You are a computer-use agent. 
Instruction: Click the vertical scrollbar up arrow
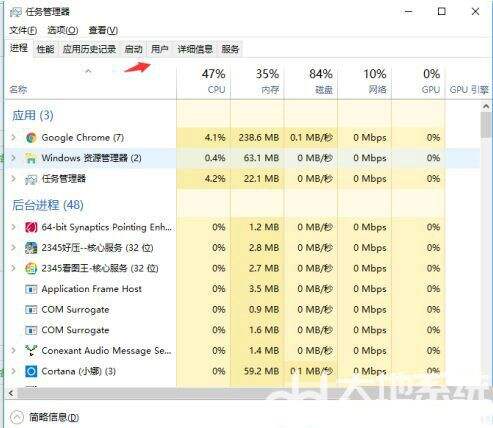(486, 107)
